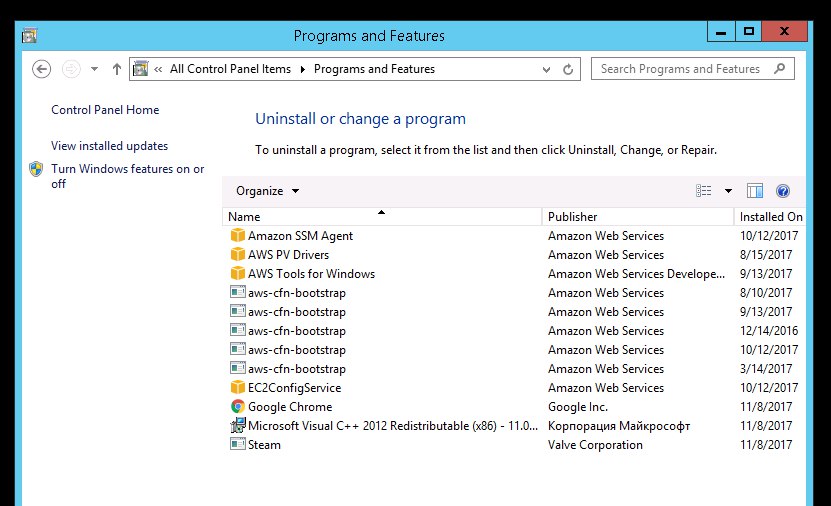Click Programs and Features breadcrumb
This screenshot has height=506, width=831.
pos(374,69)
